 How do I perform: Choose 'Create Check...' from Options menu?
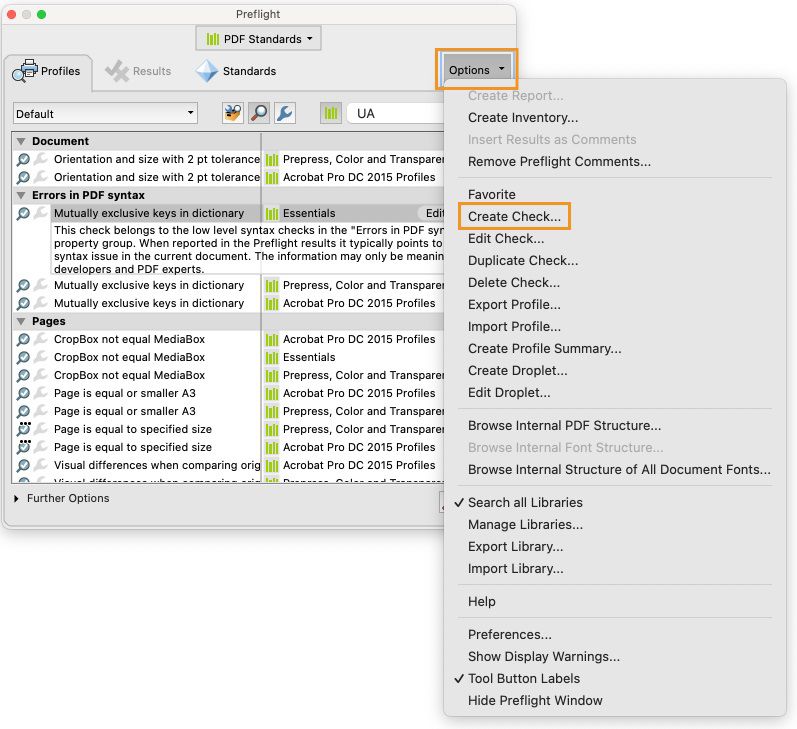514,217
